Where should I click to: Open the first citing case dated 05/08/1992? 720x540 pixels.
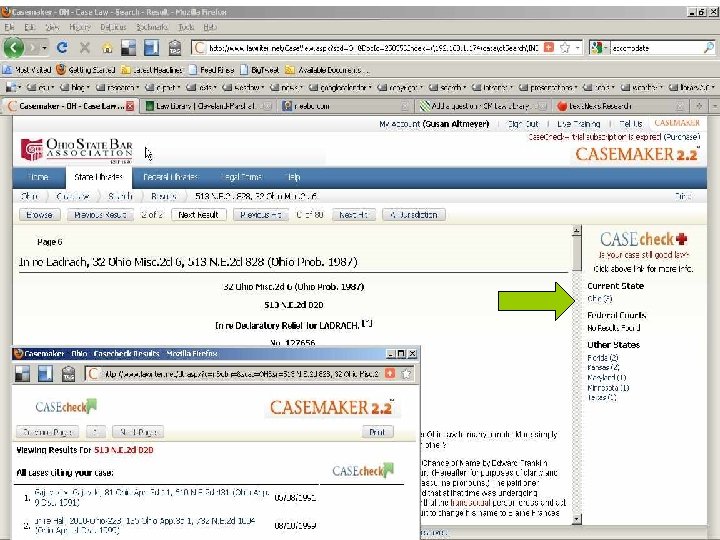(152, 497)
